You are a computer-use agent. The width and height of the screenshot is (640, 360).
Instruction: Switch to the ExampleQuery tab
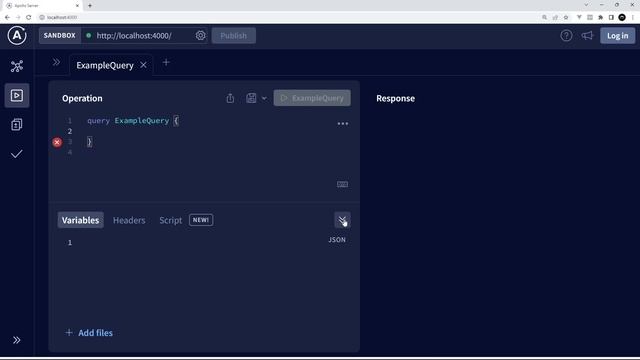pyautogui.click(x=105, y=65)
